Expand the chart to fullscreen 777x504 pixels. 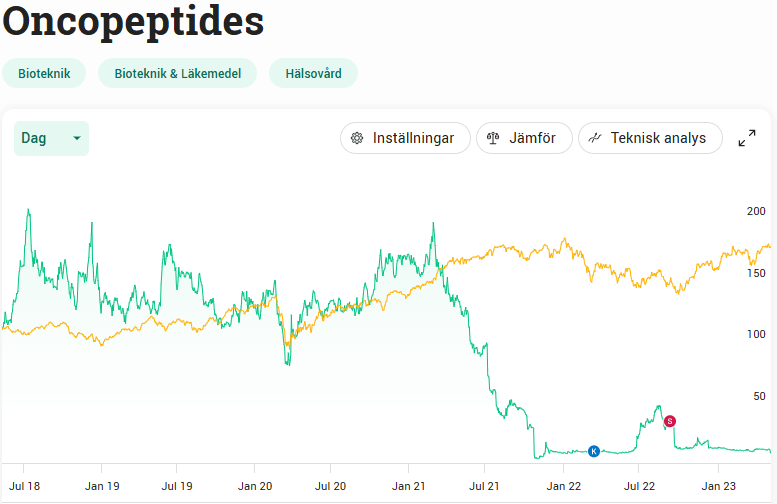[747, 138]
